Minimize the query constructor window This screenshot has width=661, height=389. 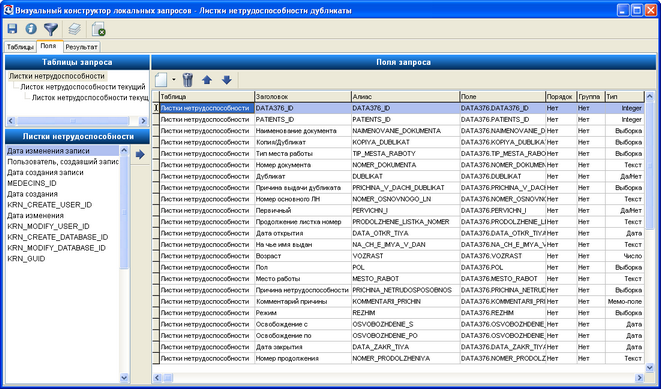click(x=623, y=10)
